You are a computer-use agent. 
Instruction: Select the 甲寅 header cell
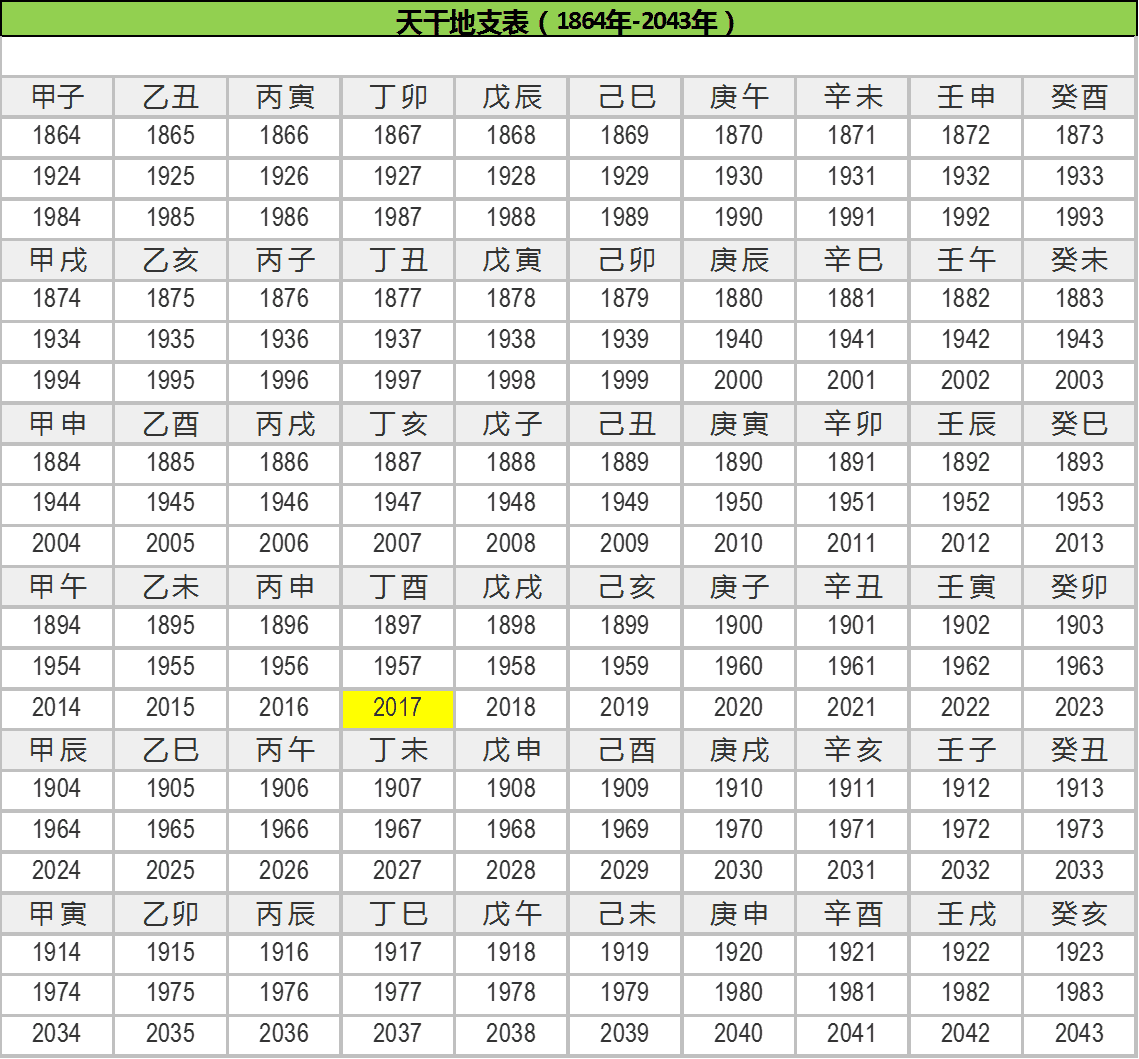pyautogui.click(x=57, y=914)
